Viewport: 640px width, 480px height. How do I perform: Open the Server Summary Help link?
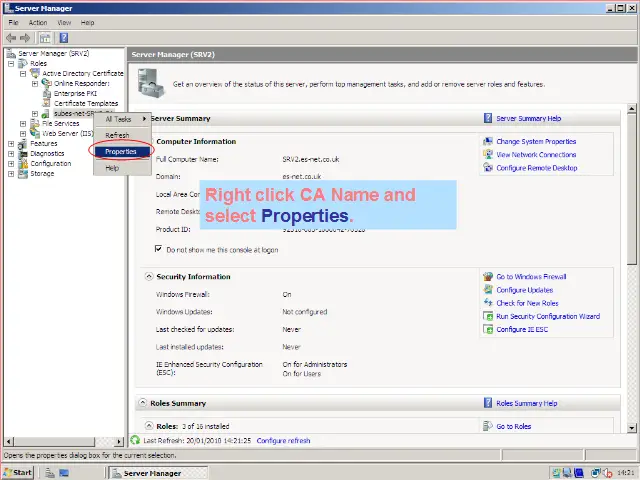pyautogui.click(x=529, y=118)
